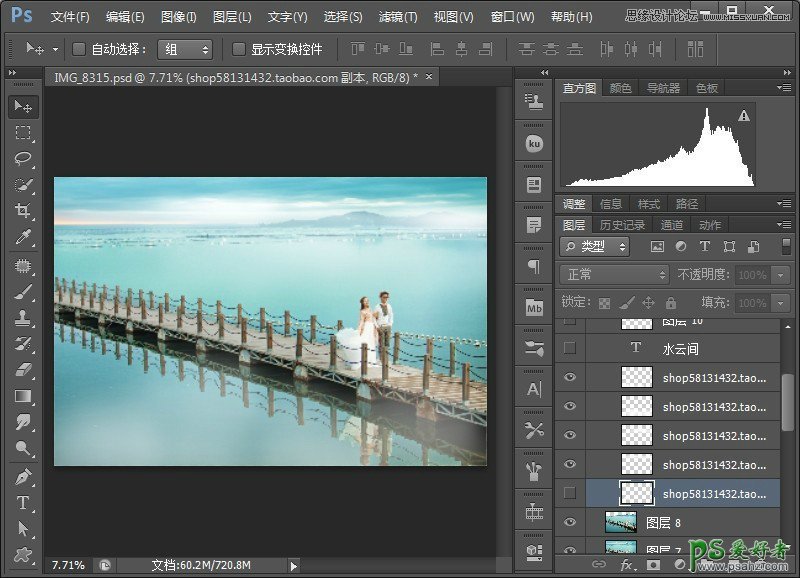Switch to the 通道 tab

[x=672, y=225]
